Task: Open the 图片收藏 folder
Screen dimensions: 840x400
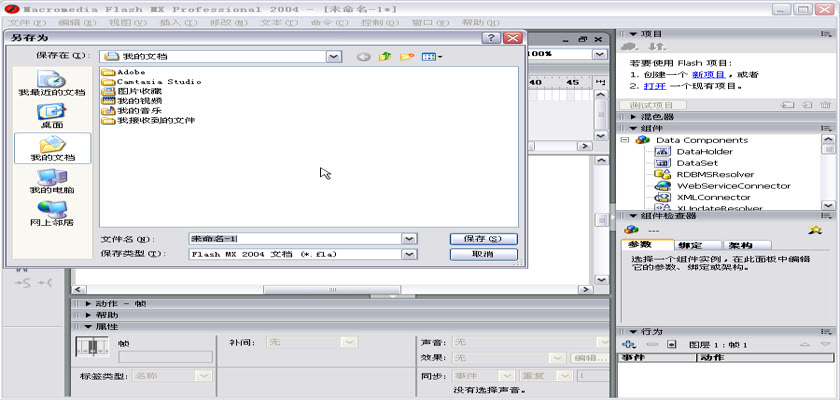Action: [132, 91]
